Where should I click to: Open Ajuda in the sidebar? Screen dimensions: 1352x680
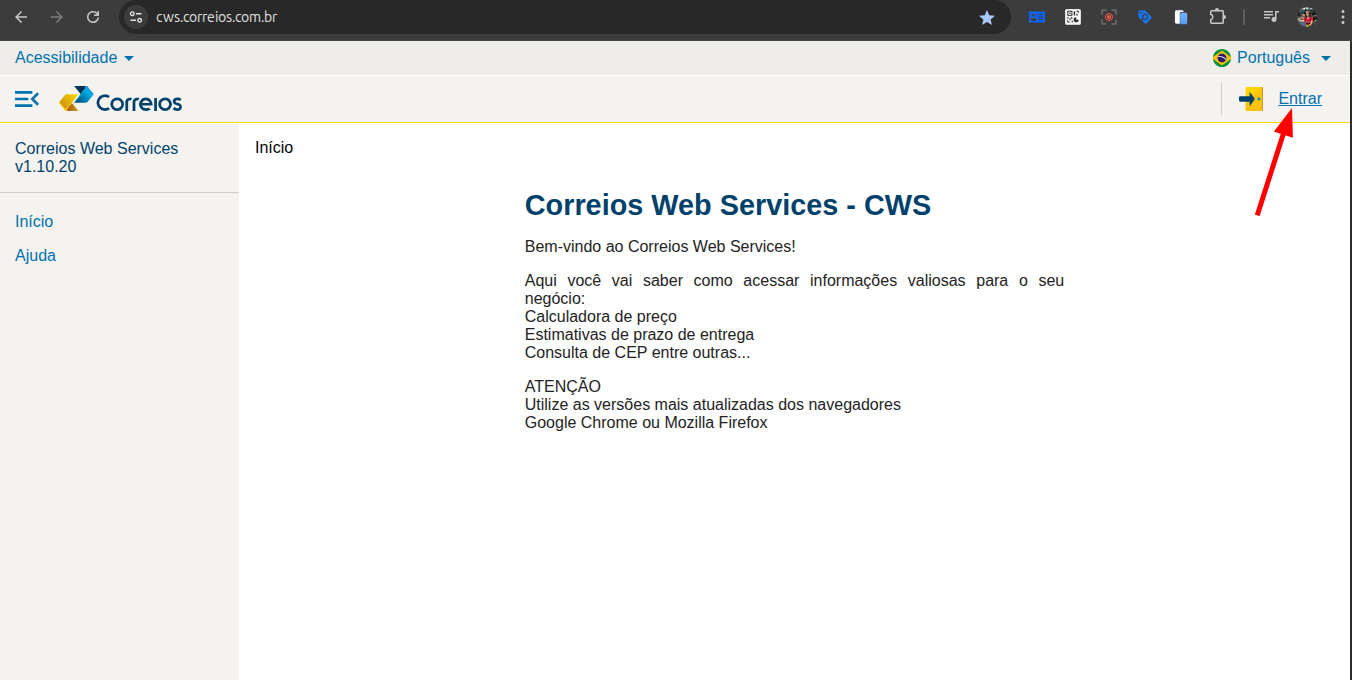pyautogui.click(x=36, y=256)
